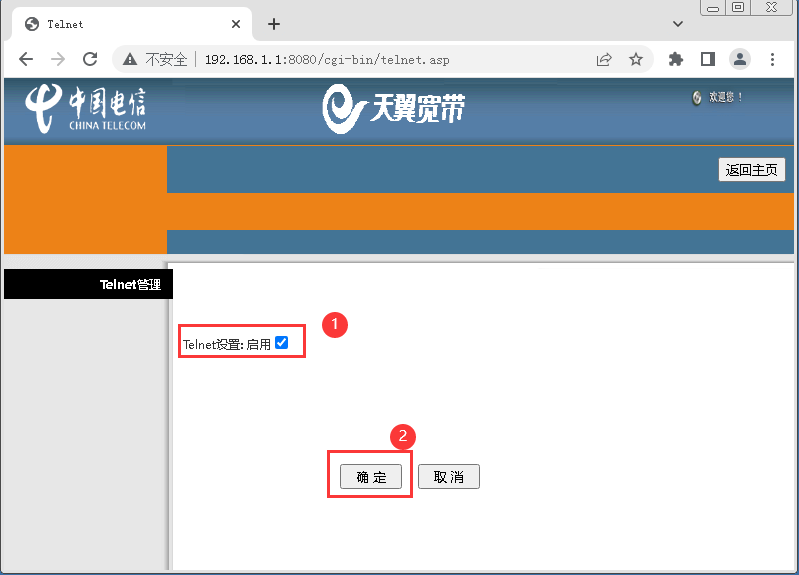The image size is (799, 575).
Task: Minimize the browser window
Action: (713, 8)
